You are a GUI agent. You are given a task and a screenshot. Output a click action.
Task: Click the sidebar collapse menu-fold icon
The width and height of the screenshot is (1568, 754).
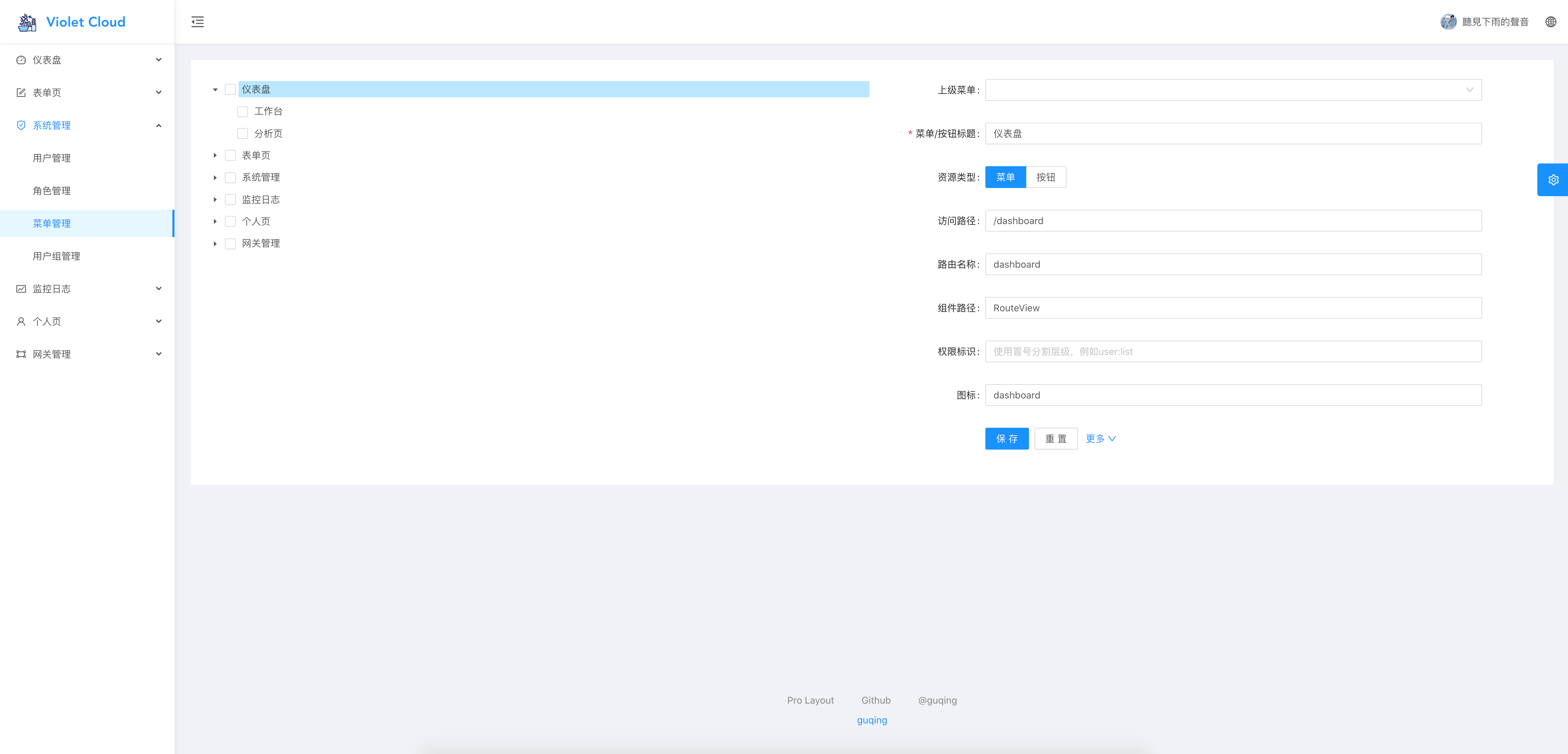(197, 22)
